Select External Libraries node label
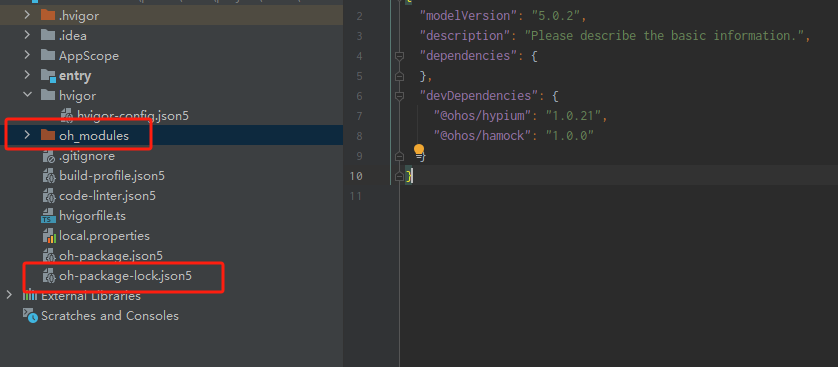The width and height of the screenshot is (838, 367). (91, 295)
